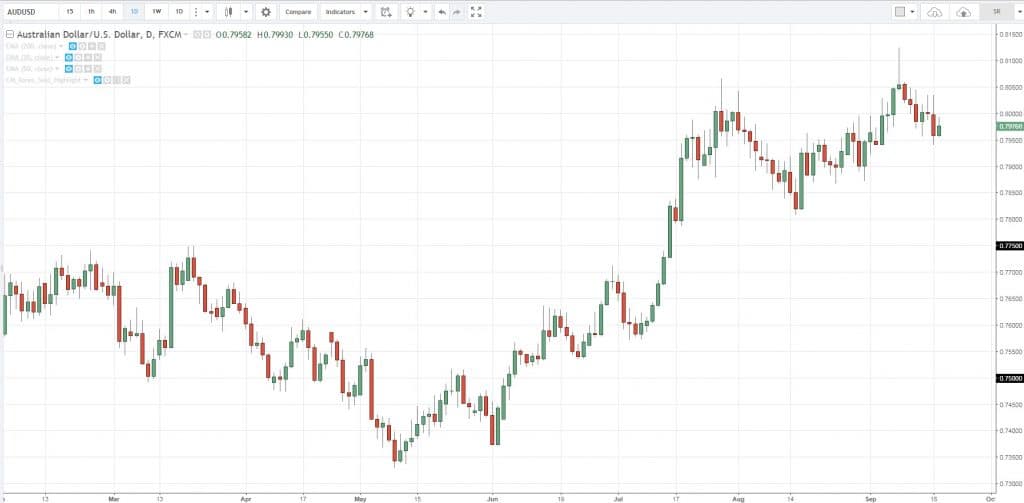Screen dimensions: 1024x503
Task: Click the undo arrow in toolbar
Action: click(x=441, y=12)
